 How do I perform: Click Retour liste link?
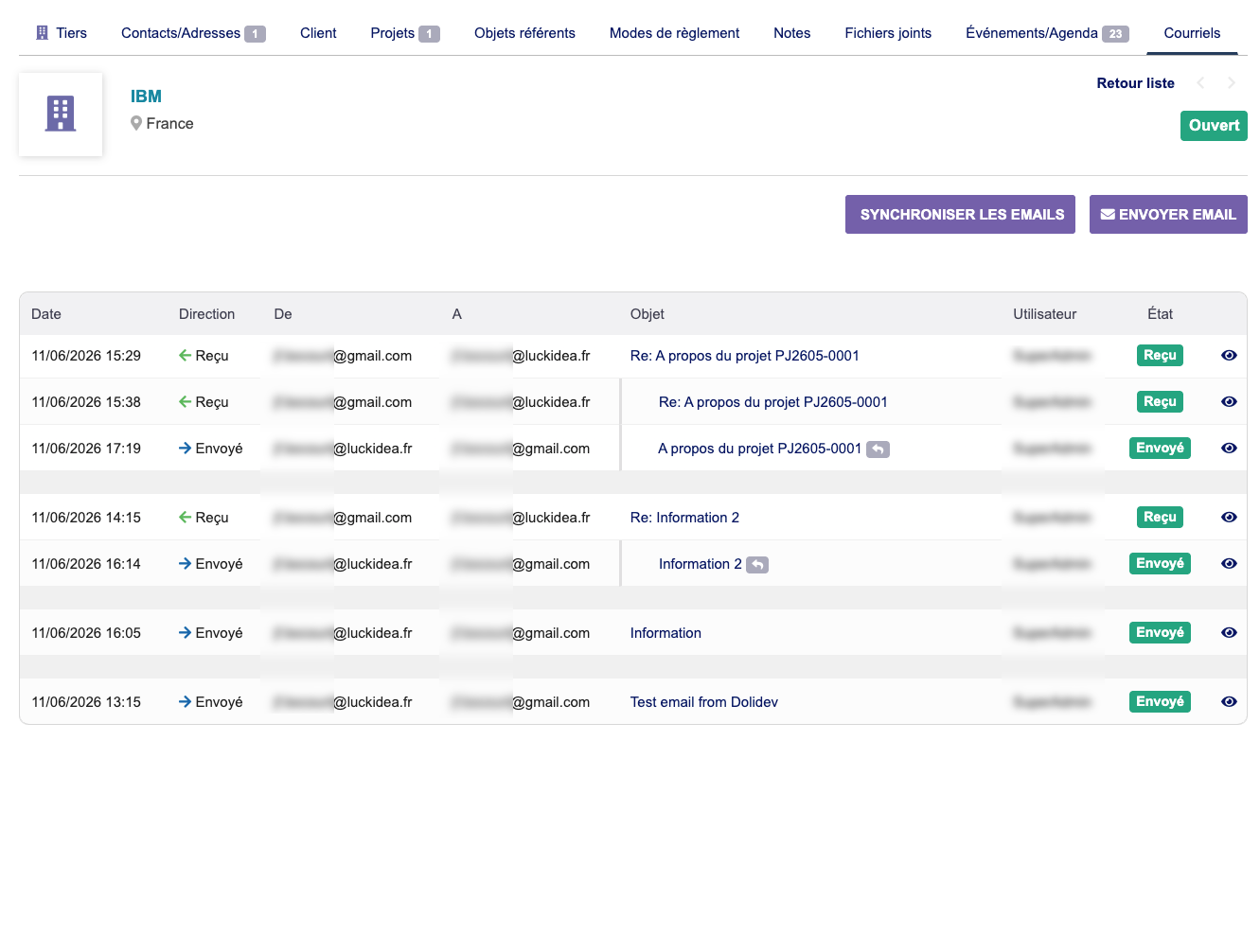click(1135, 83)
